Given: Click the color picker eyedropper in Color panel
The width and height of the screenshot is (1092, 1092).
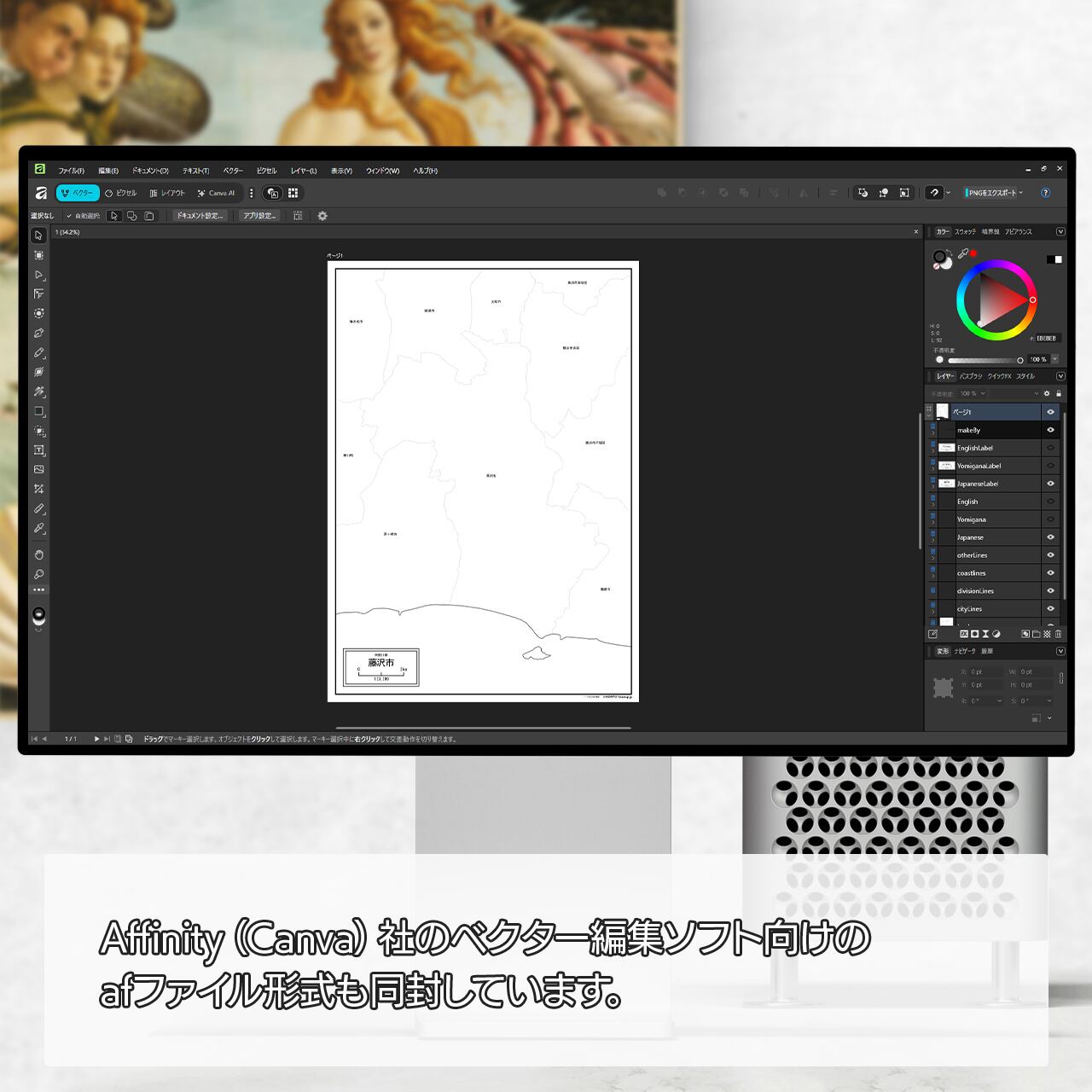Looking at the screenshot, I should 963,253.
